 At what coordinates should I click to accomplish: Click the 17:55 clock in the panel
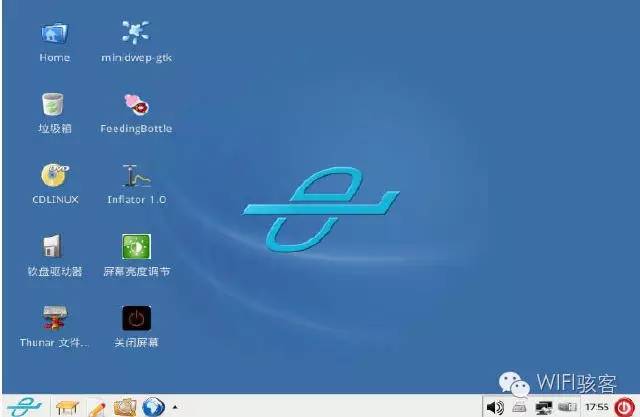596,407
